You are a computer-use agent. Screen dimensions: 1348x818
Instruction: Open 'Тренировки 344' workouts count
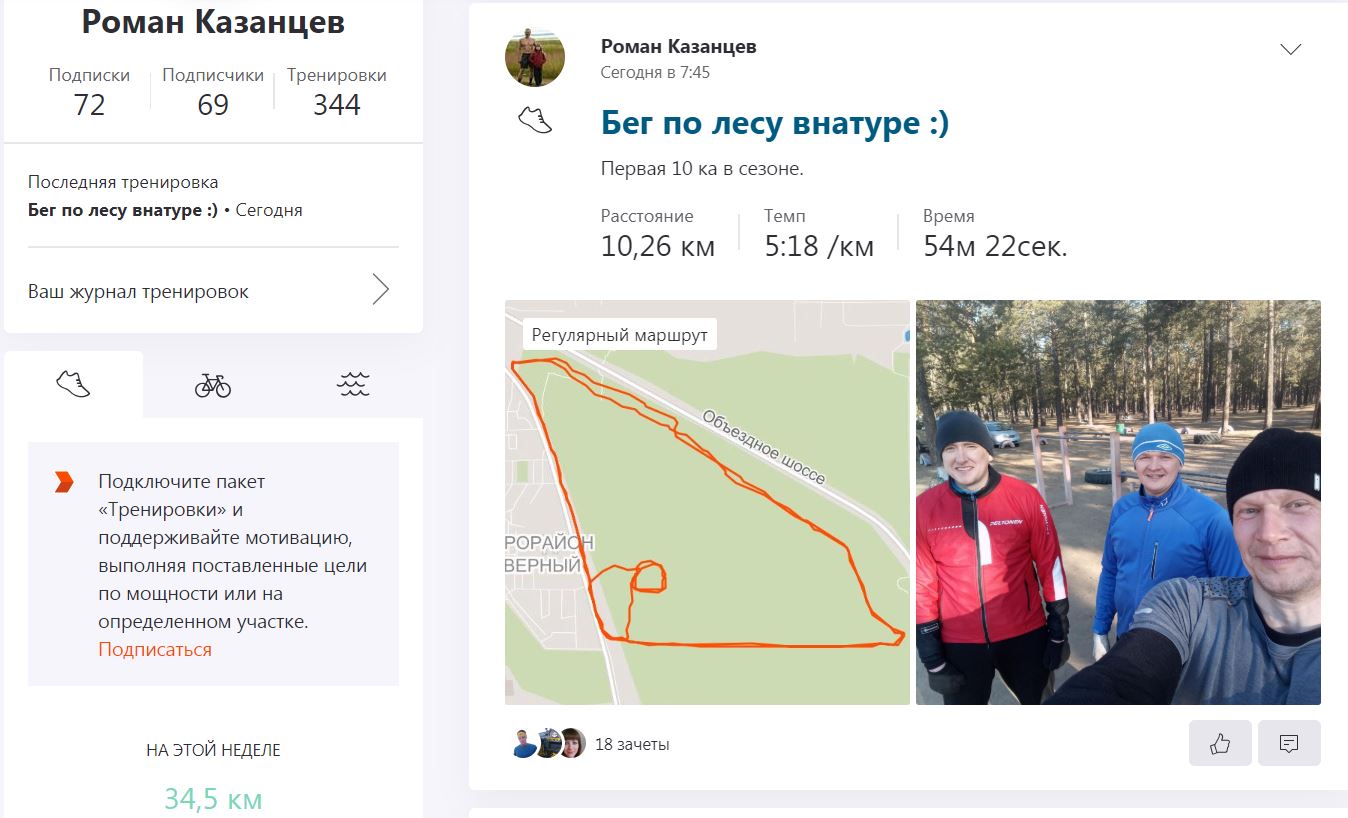pos(337,91)
